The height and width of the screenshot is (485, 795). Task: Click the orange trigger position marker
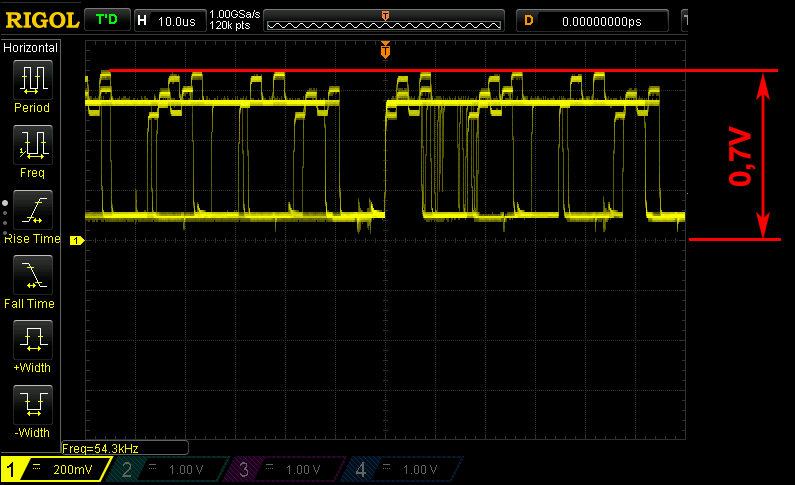tap(385, 50)
